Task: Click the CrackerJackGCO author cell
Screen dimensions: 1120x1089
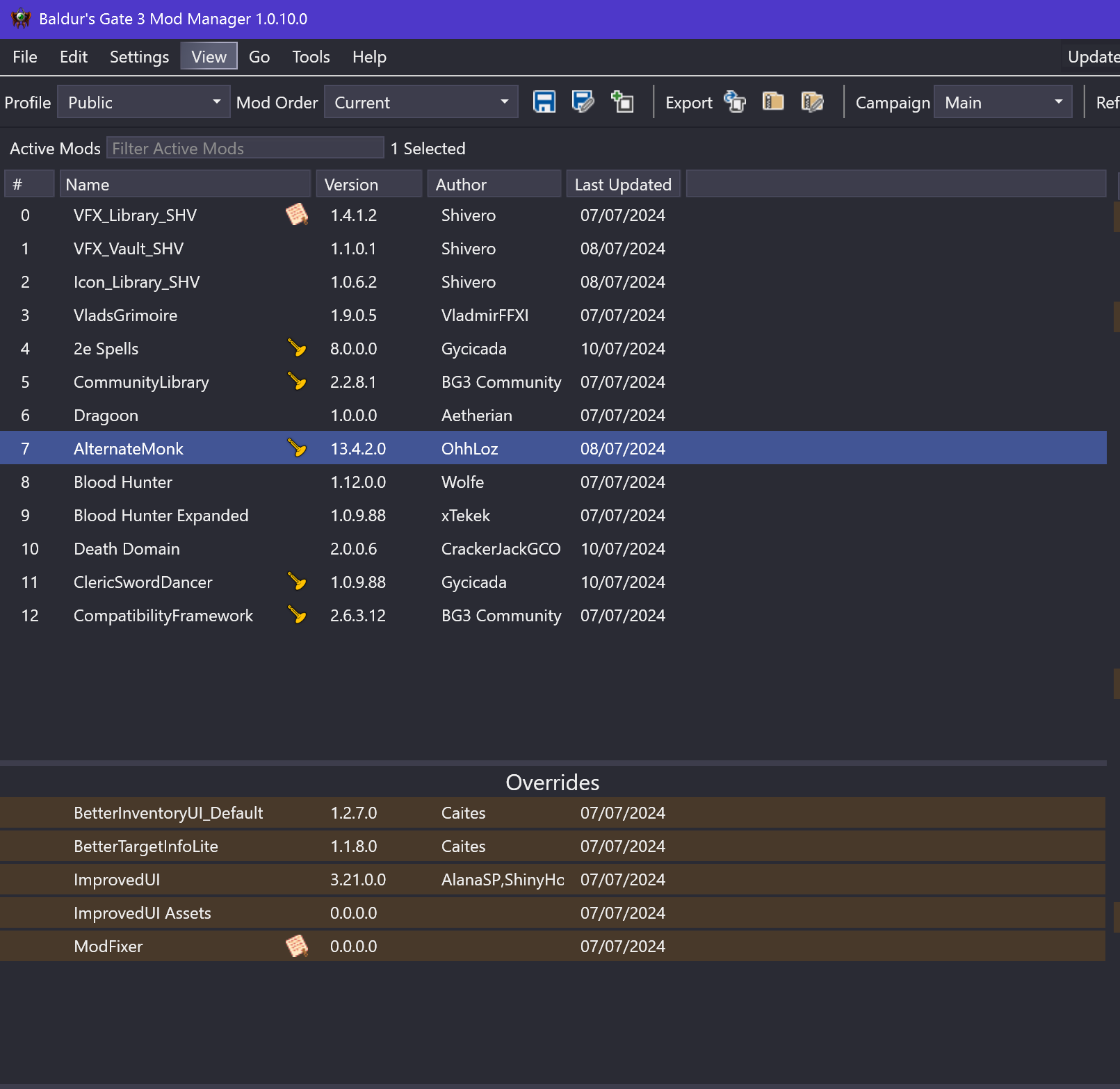Action: click(x=501, y=548)
